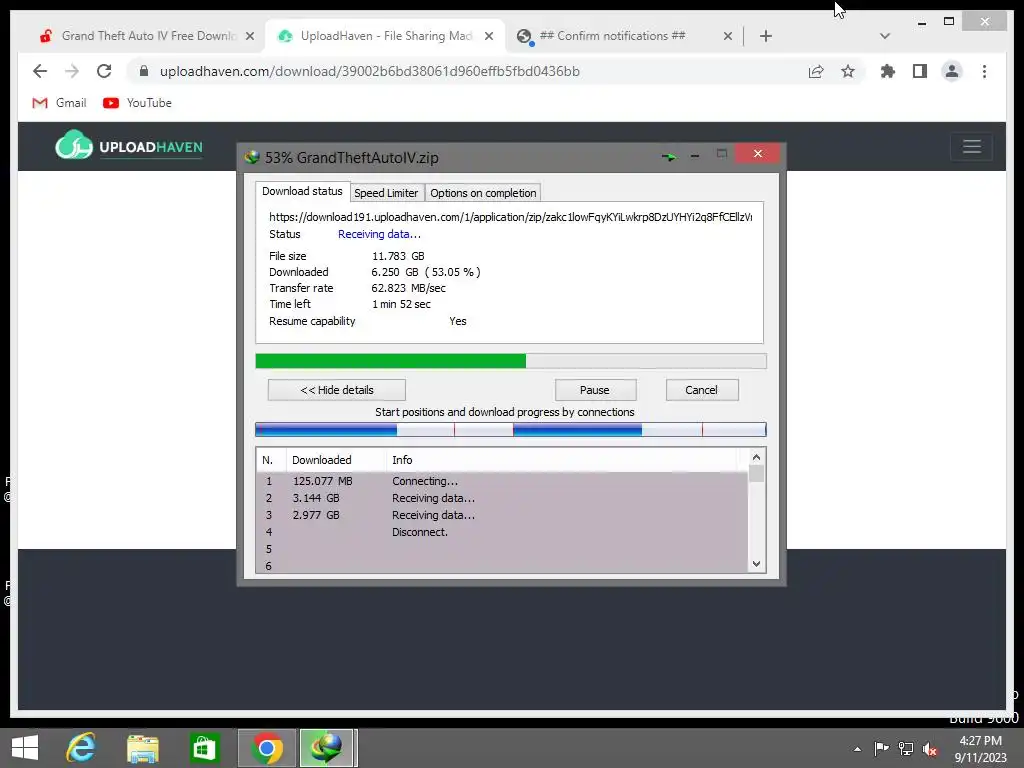1024x768 pixels.
Task: Select connection row 2 with 3.144 GB
Action: pyautogui.click(x=502, y=498)
